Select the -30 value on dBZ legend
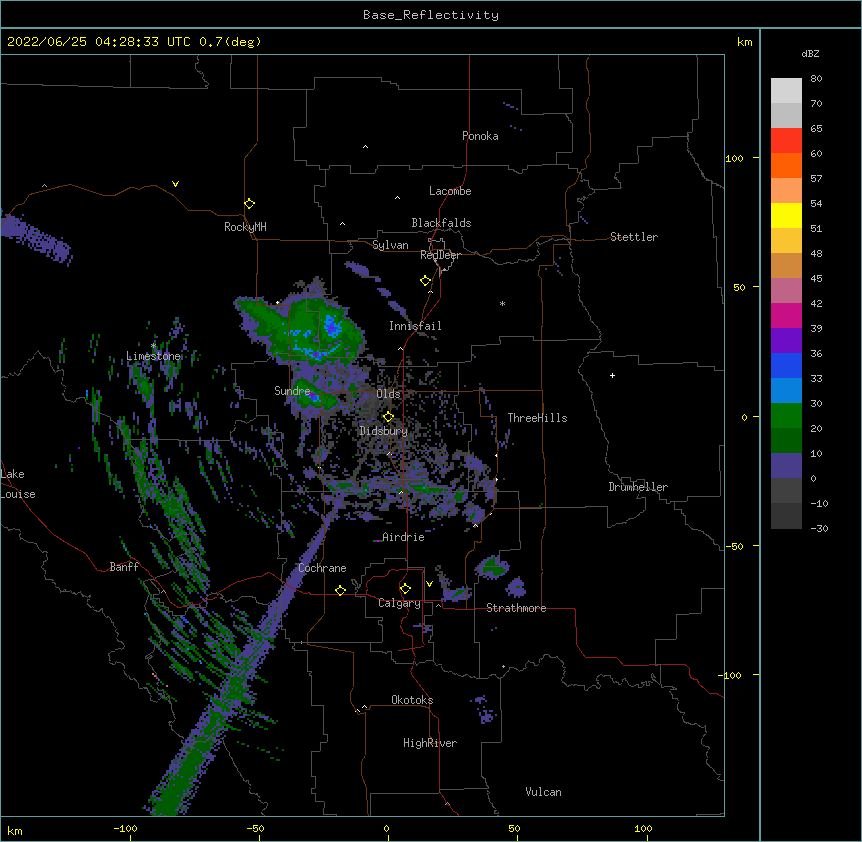This screenshot has height=842, width=862. pyautogui.click(x=819, y=528)
